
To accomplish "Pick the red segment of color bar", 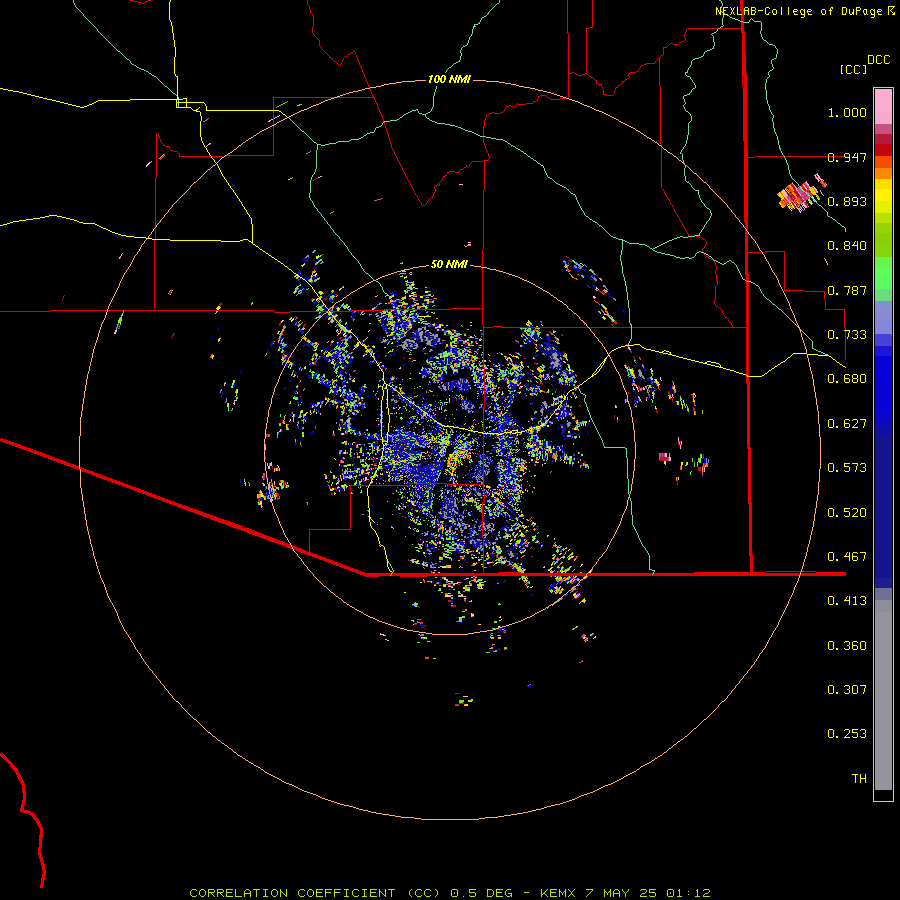I will tap(883, 150).
